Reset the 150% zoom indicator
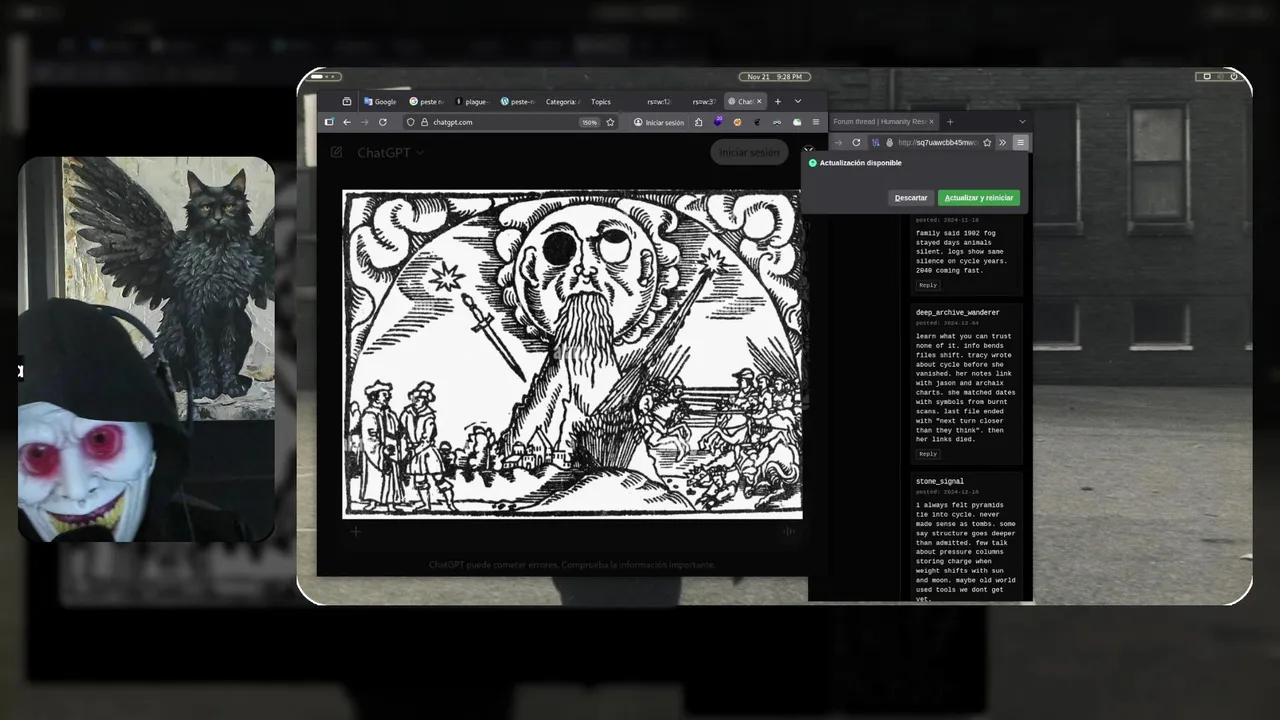The height and width of the screenshot is (720, 1280). click(x=590, y=122)
